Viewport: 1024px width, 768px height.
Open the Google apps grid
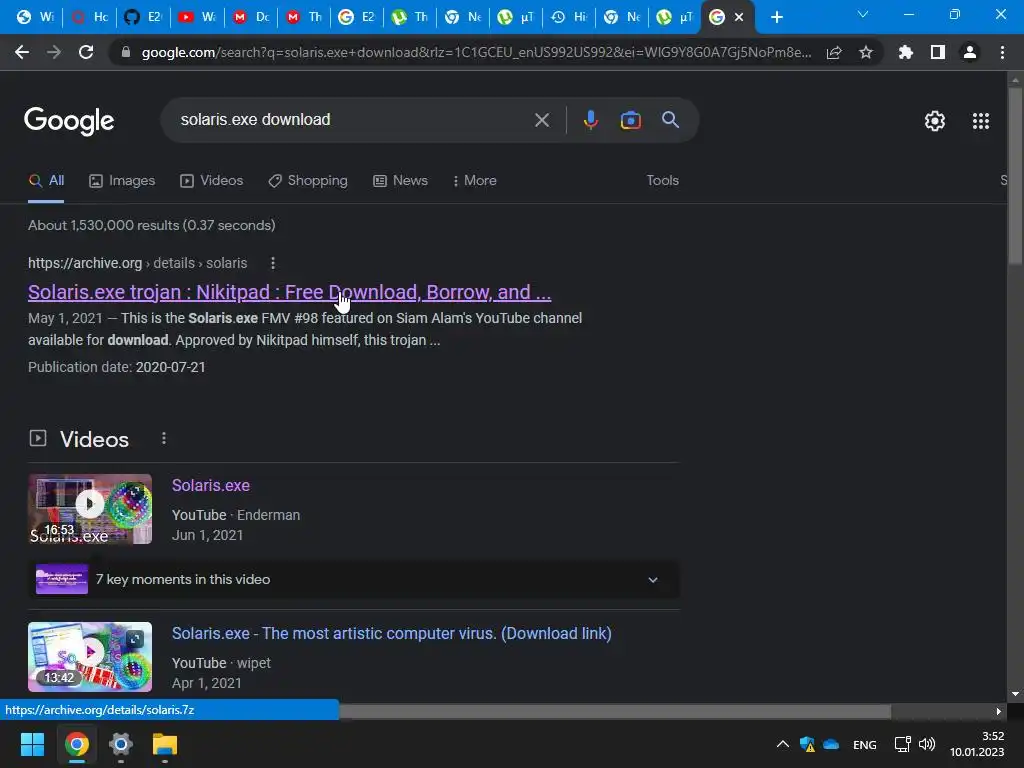(x=980, y=121)
